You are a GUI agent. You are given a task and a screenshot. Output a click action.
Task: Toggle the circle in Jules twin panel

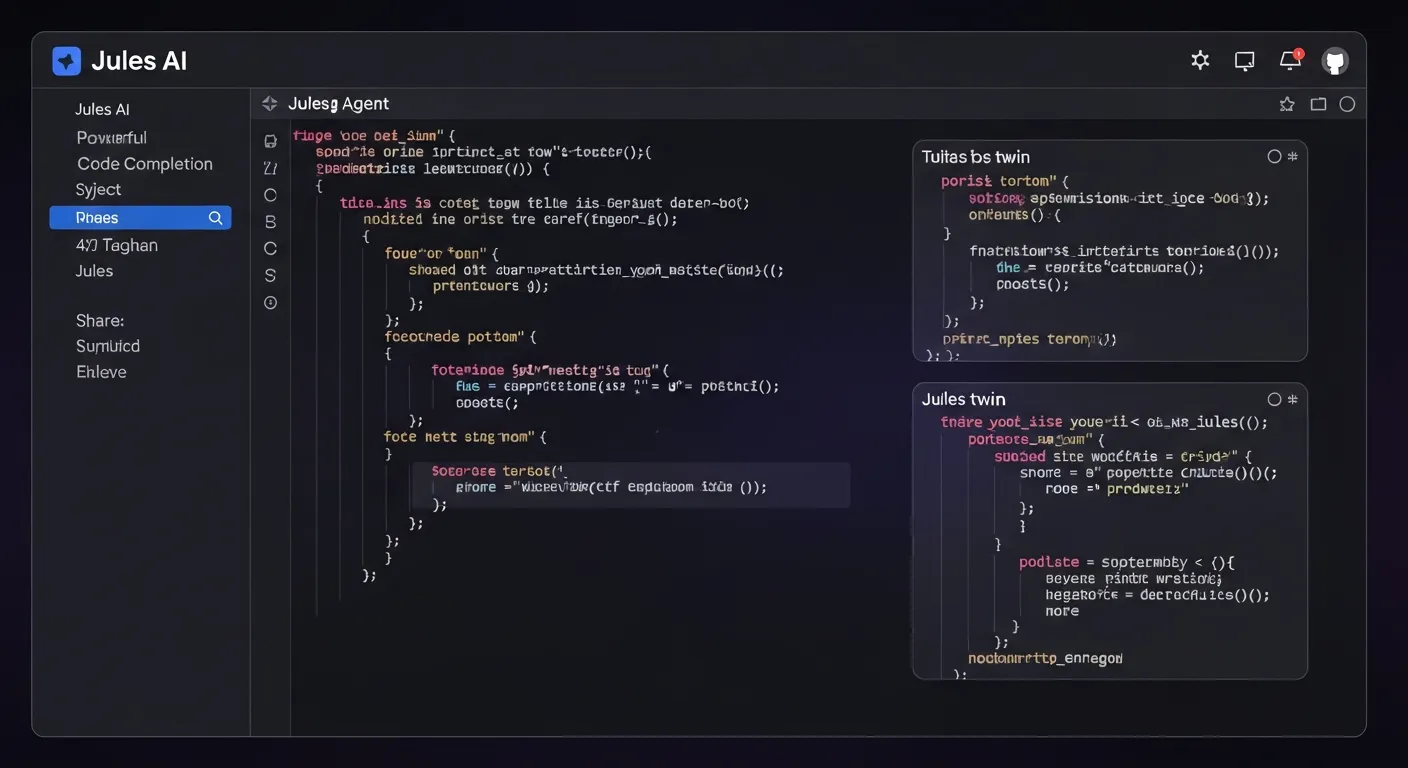click(1274, 399)
